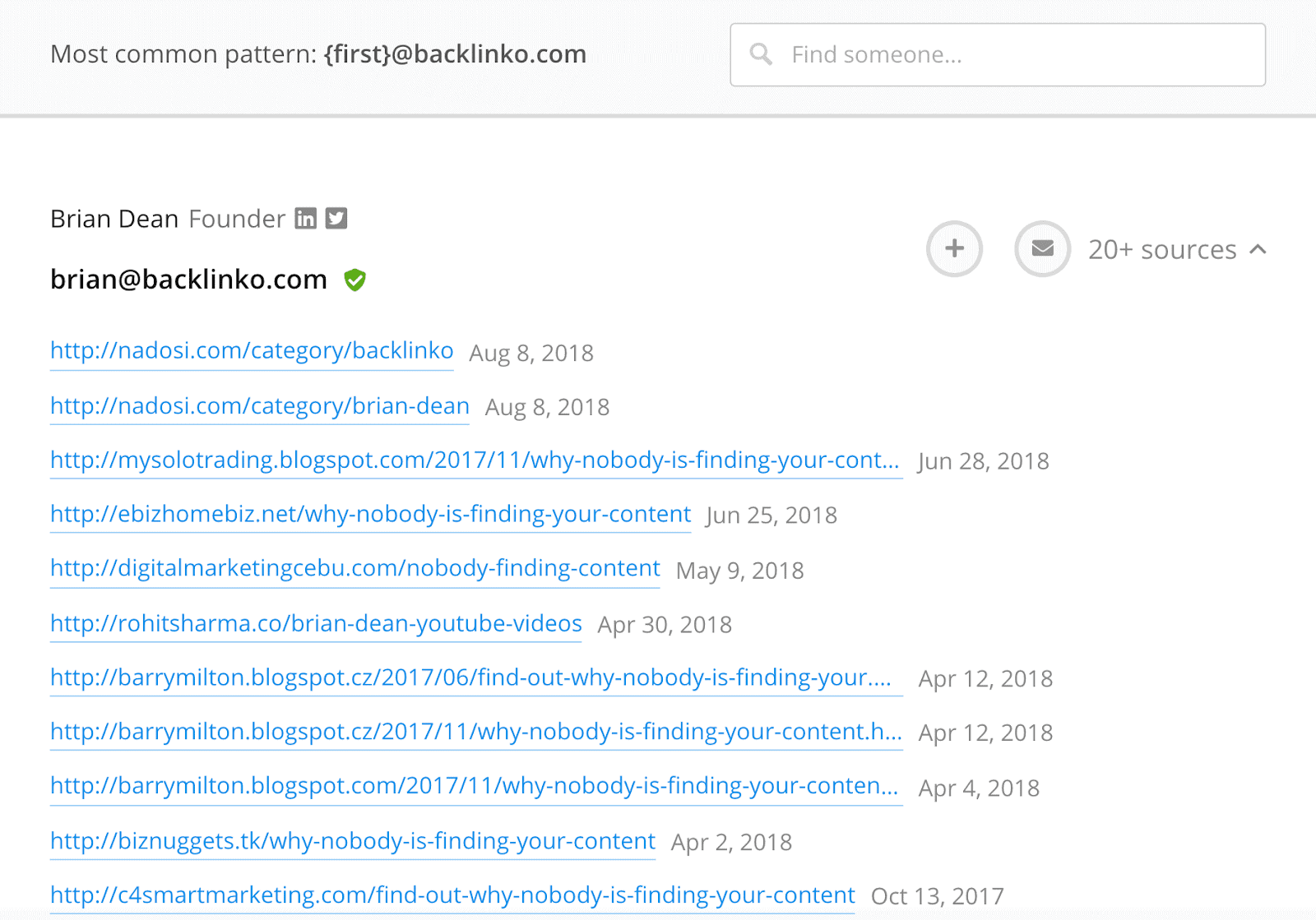The height and width of the screenshot is (920, 1316).
Task: Open the nadosi.com/category/backlinko link
Action: [x=252, y=351]
